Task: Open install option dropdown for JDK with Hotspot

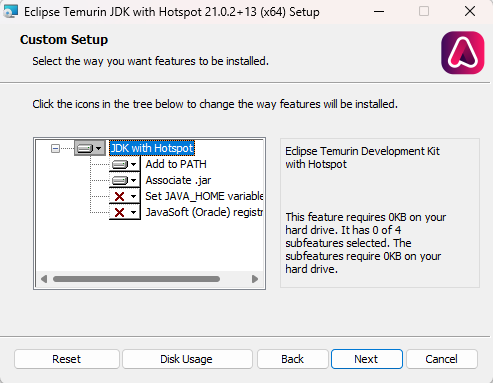Action: tap(89, 148)
